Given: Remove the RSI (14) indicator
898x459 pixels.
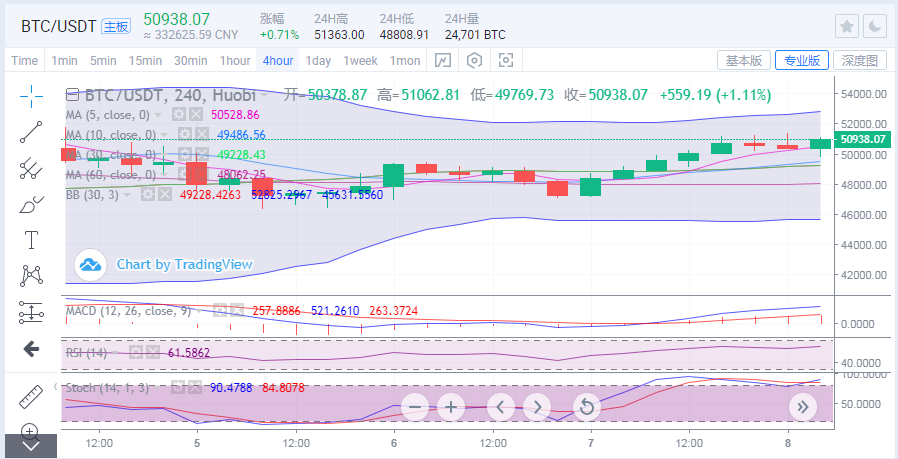Looking at the screenshot, I should click(152, 352).
